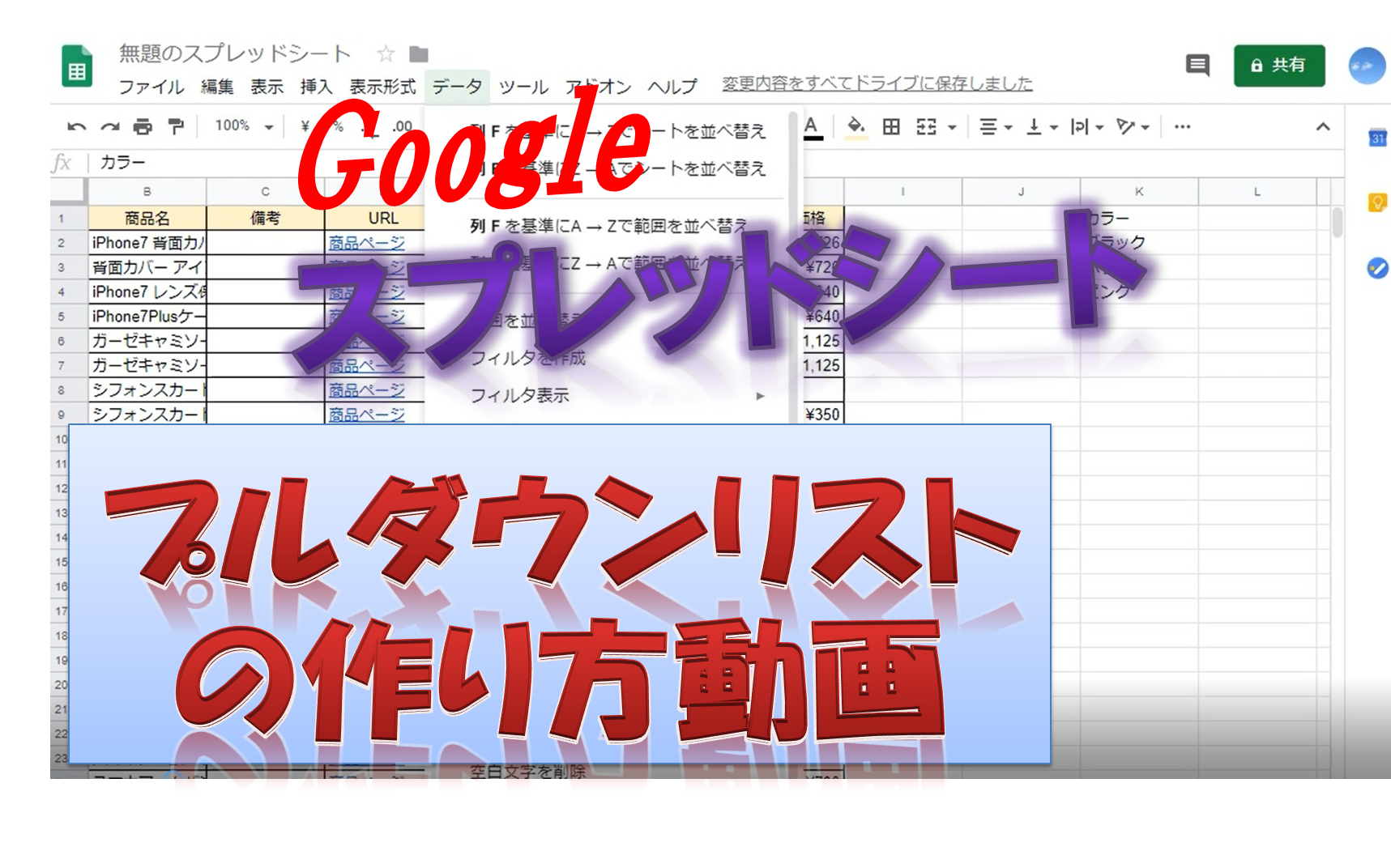The image size is (1391, 868).
Task: Open the borders icon
Action: pos(891,126)
